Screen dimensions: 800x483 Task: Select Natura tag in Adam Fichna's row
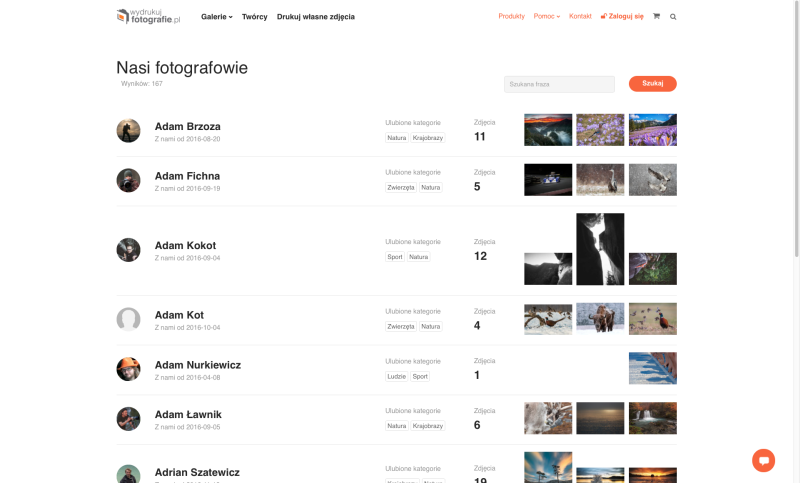point(431,188)
